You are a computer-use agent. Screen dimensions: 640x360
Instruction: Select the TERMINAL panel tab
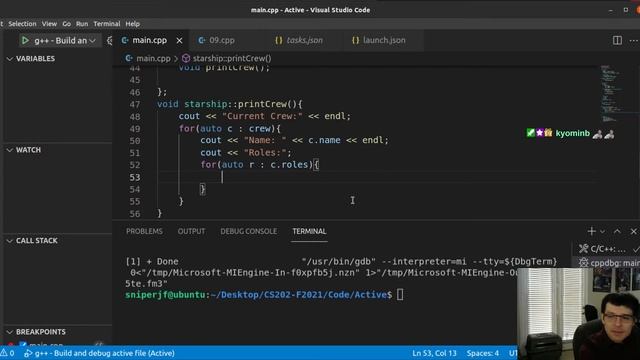(309, 231)
